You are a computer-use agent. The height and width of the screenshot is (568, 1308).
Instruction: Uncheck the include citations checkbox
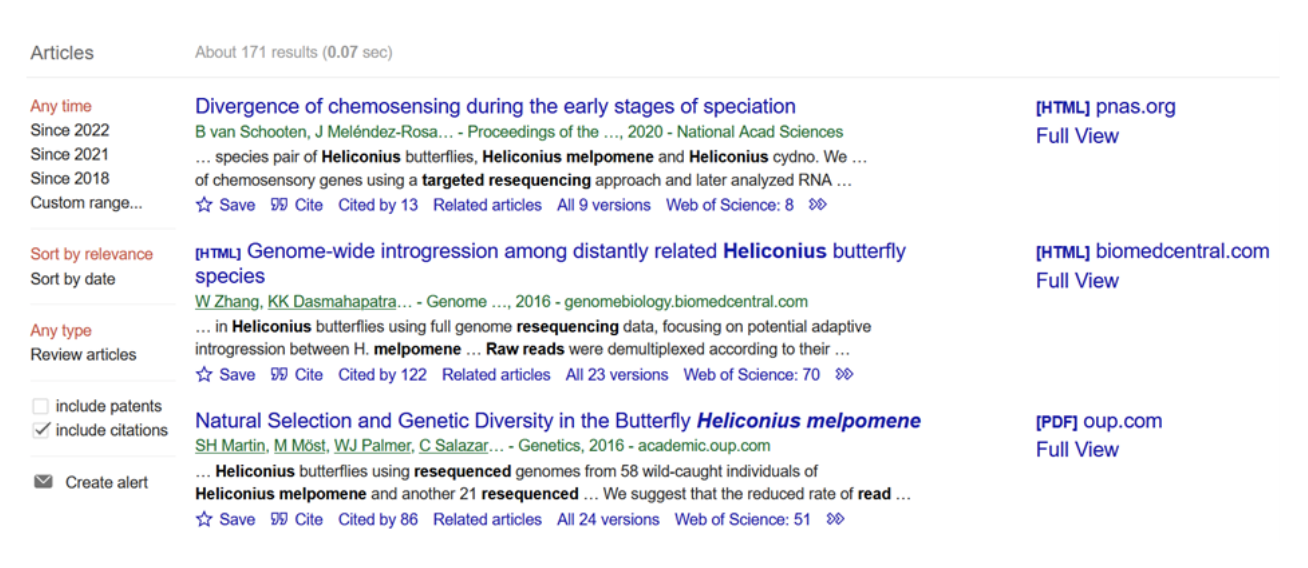coord(41,431)
